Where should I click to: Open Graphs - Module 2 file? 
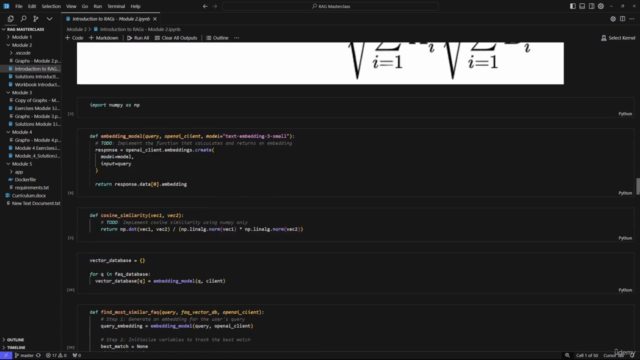pyautogui.click(x=37, y=61)
